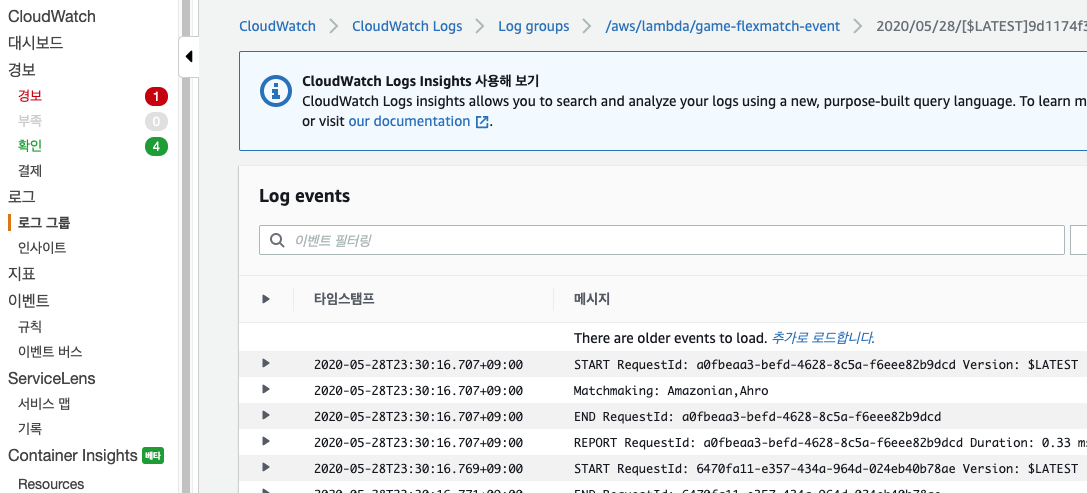
Task: Click the gray 부족 count badge 0
Action: (156, 121)
